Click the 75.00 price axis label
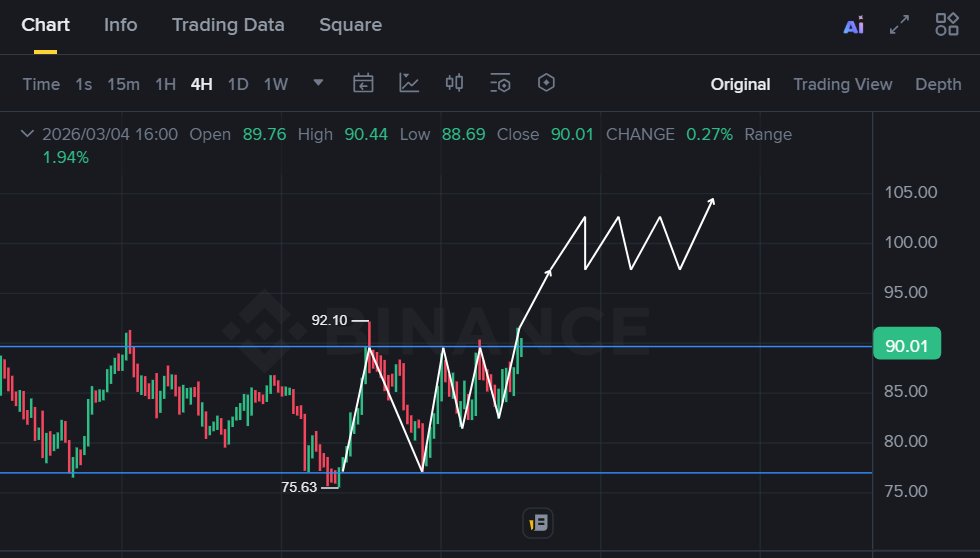This screenshot has width=980, height=558. tap(906, 491)
